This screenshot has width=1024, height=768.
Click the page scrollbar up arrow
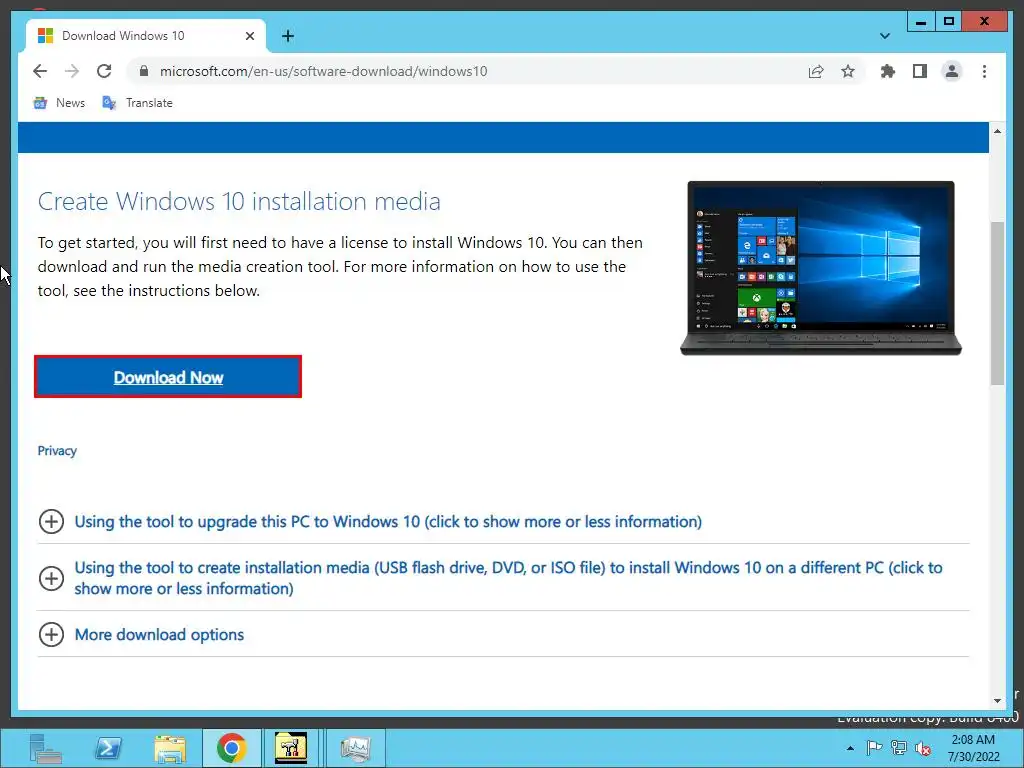(997, 131)
